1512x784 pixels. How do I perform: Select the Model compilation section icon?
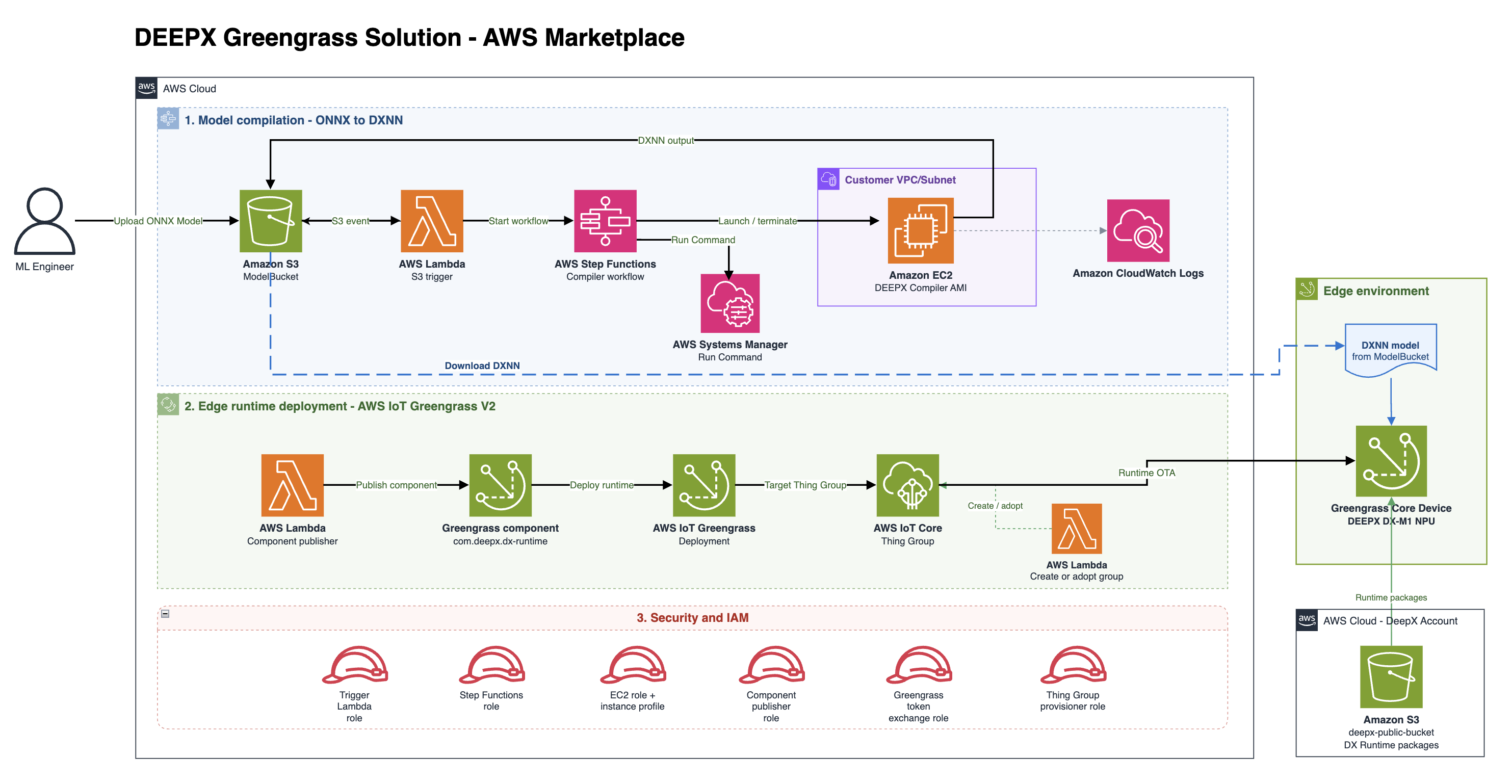pos(168,119)
